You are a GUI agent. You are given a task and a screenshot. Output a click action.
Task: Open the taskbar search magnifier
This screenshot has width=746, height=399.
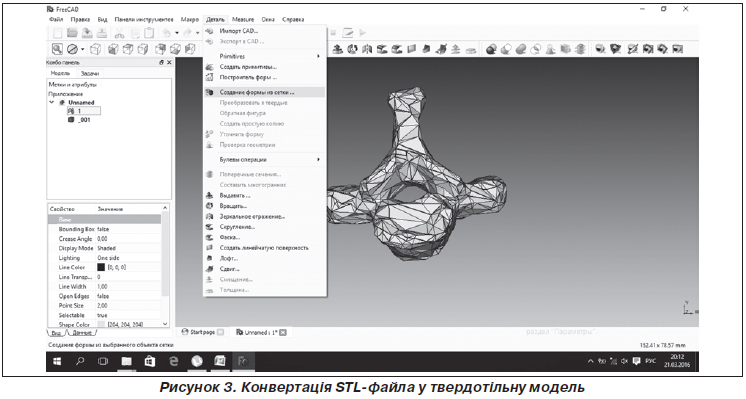pyautogui.click(x=80, y=361)
